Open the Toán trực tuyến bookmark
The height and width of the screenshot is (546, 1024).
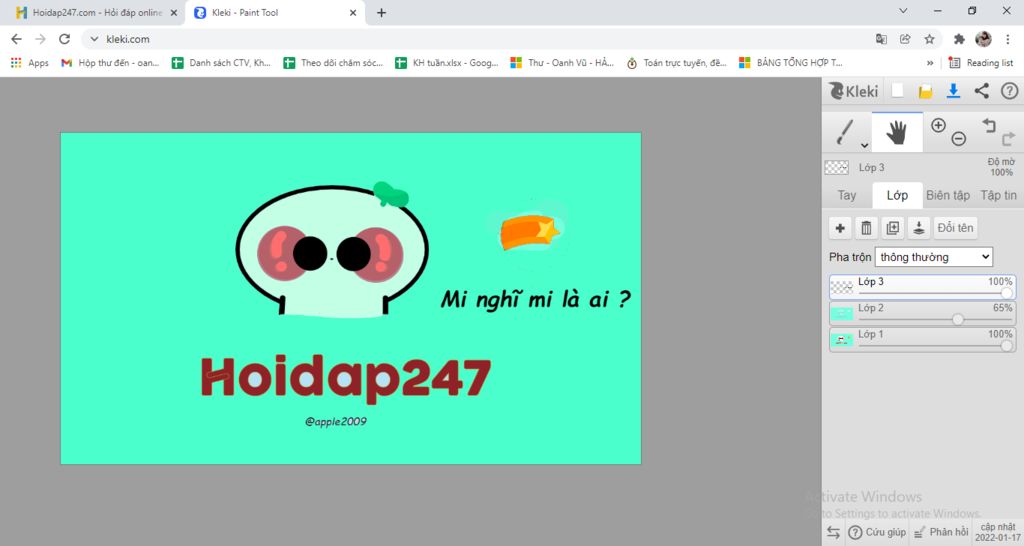click(677, 63)
